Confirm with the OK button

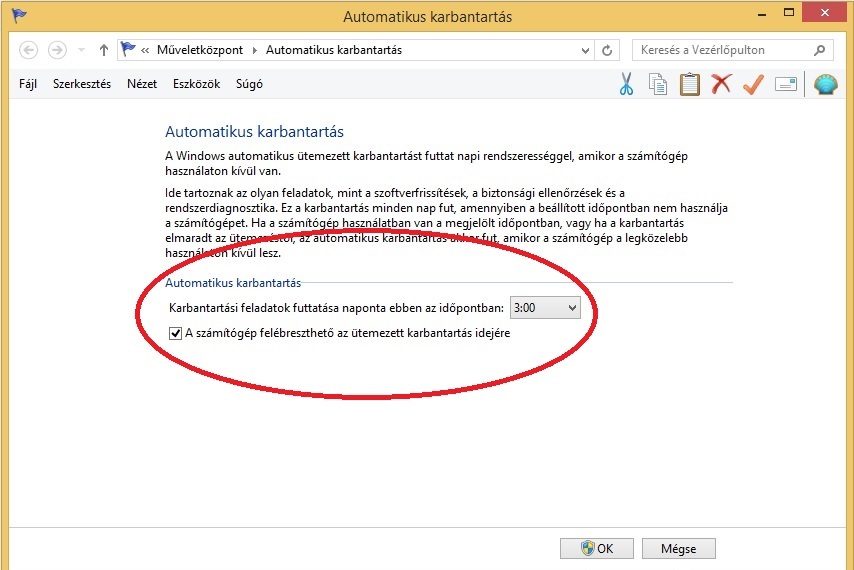tap(597, 548)
